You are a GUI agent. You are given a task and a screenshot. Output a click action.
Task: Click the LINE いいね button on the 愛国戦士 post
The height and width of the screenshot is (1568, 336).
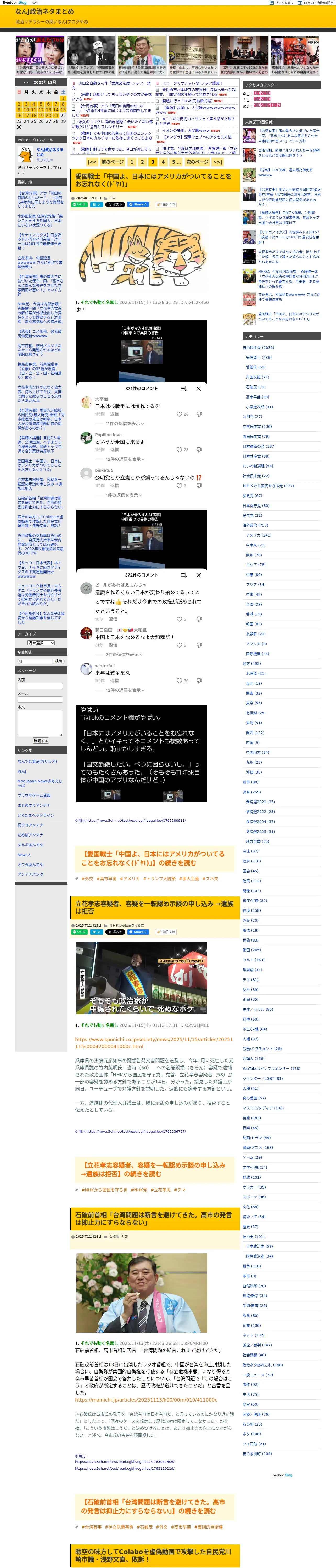coord(80,205)
